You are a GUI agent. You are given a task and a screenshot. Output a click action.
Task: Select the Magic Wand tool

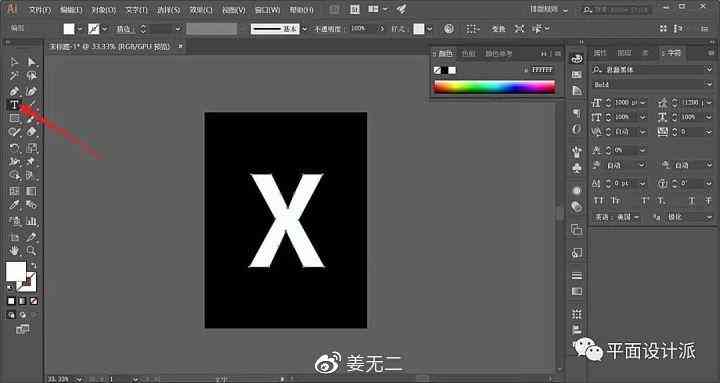click(x=14, y=76)
